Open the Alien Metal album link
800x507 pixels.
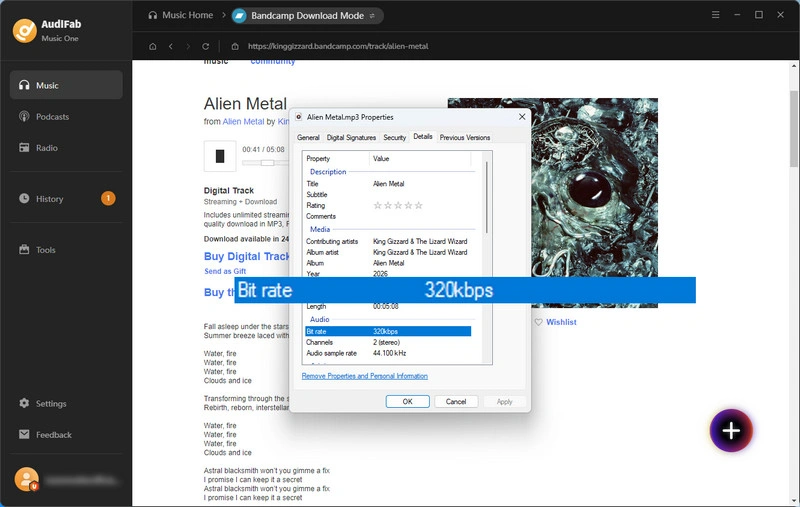[243, 121]
